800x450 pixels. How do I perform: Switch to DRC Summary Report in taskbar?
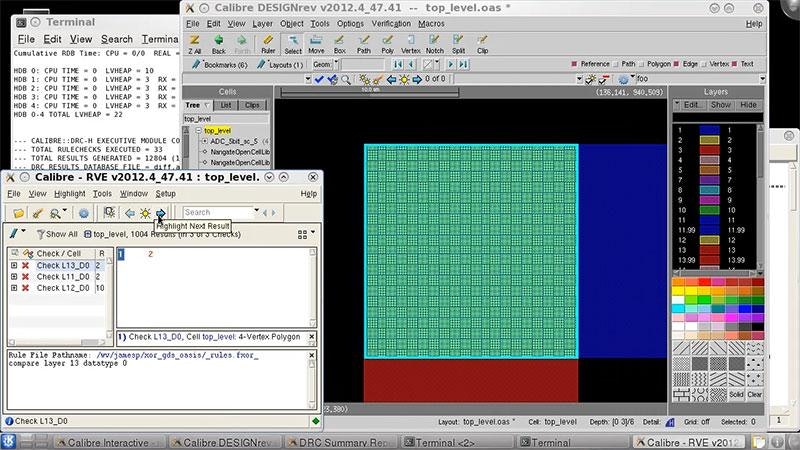click(x=340, y=442)
